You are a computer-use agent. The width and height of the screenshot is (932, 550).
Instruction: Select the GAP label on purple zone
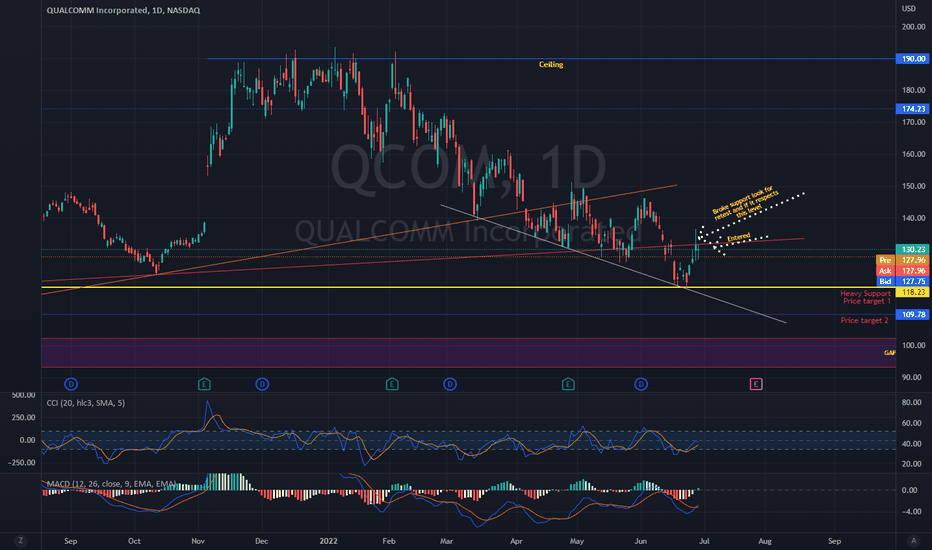[889, 353]
